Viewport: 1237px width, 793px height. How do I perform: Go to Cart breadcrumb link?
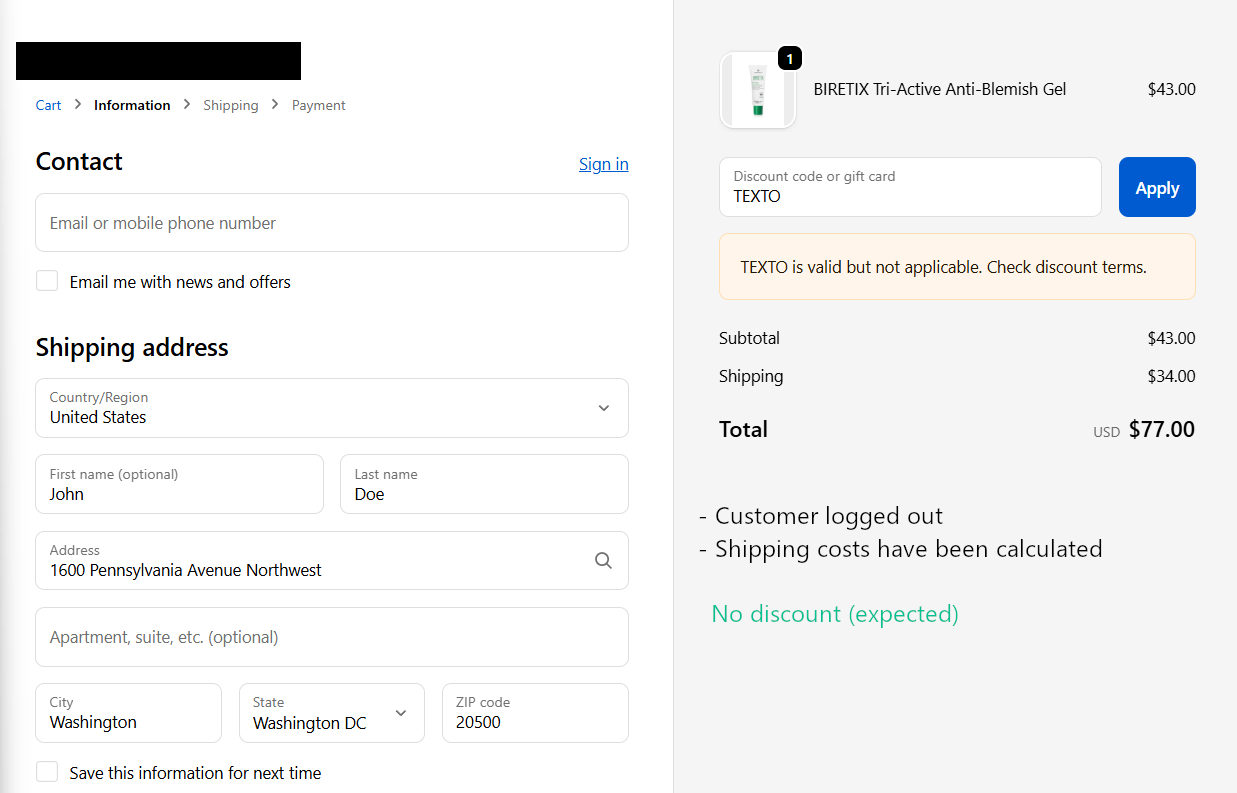(x=48, y=105)
